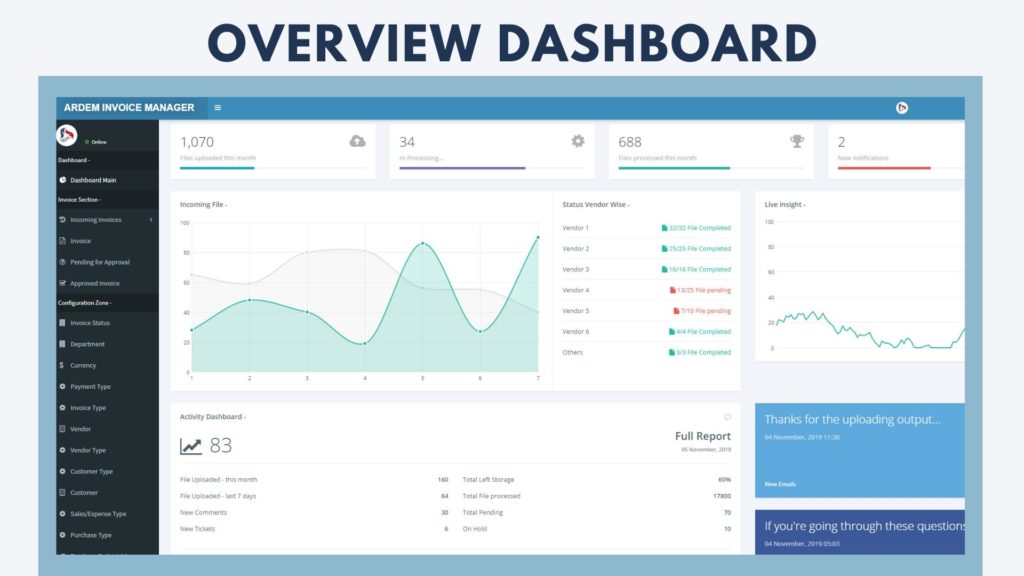The image size is (1024, 576).
Task: Click the cloud upload icon on the files card
Action: click(358, 141)
